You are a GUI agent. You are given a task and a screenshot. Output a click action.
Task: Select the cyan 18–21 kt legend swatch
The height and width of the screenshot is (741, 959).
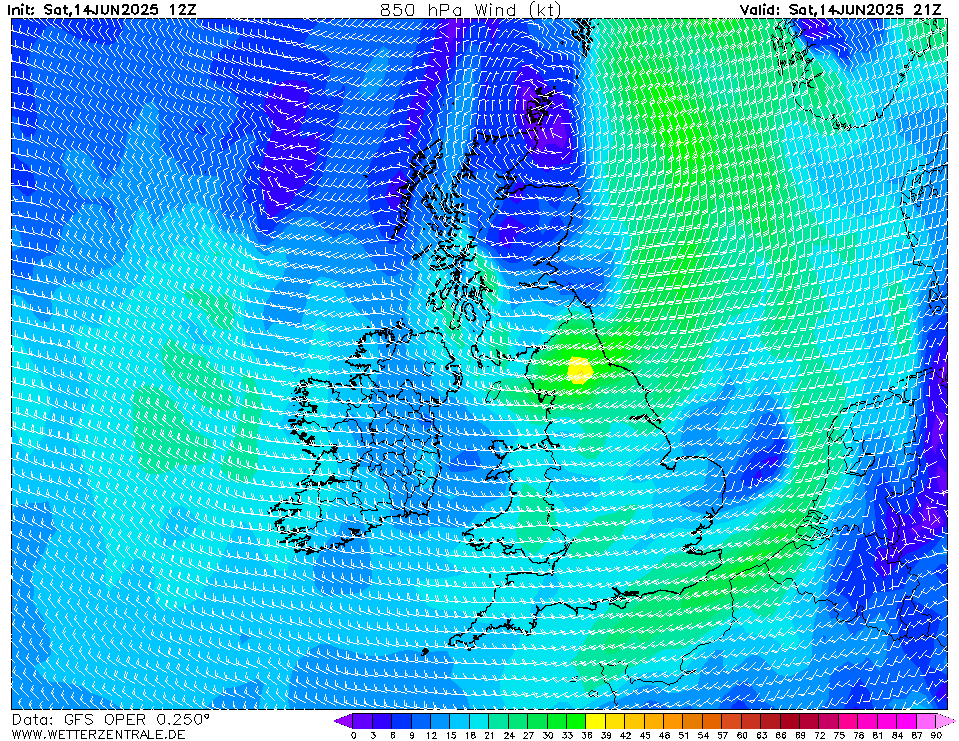[479, 721]
